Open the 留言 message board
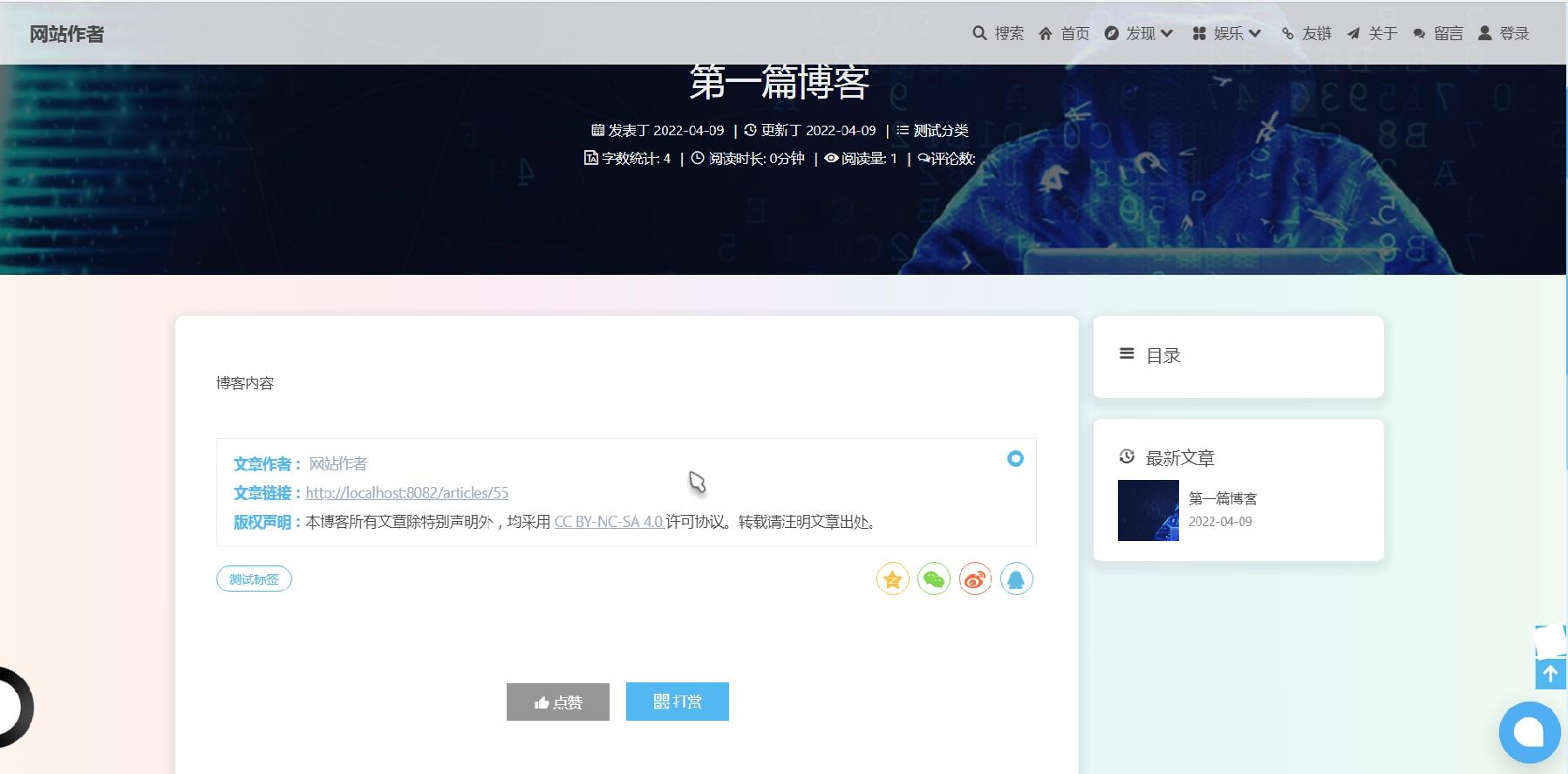The height and width of the screenshot is (774, 1568). click(x=1438, y=33)
